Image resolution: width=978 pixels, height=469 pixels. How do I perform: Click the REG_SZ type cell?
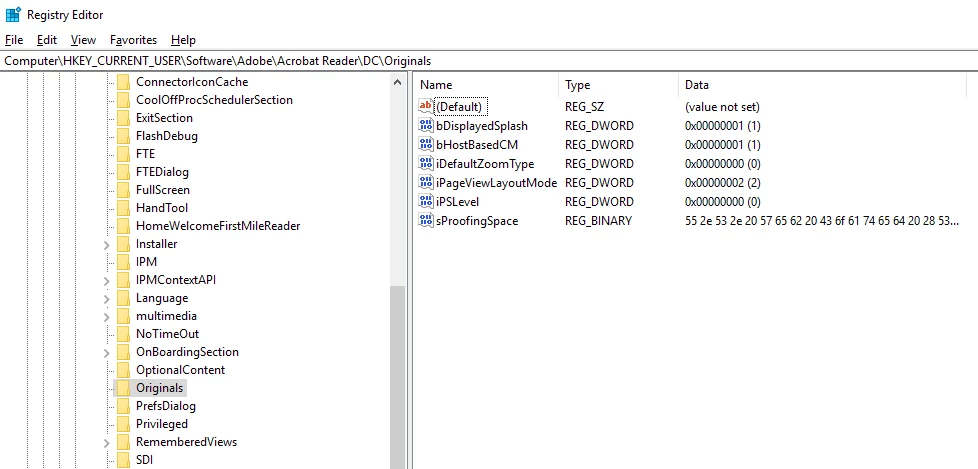tap(584, 107)
